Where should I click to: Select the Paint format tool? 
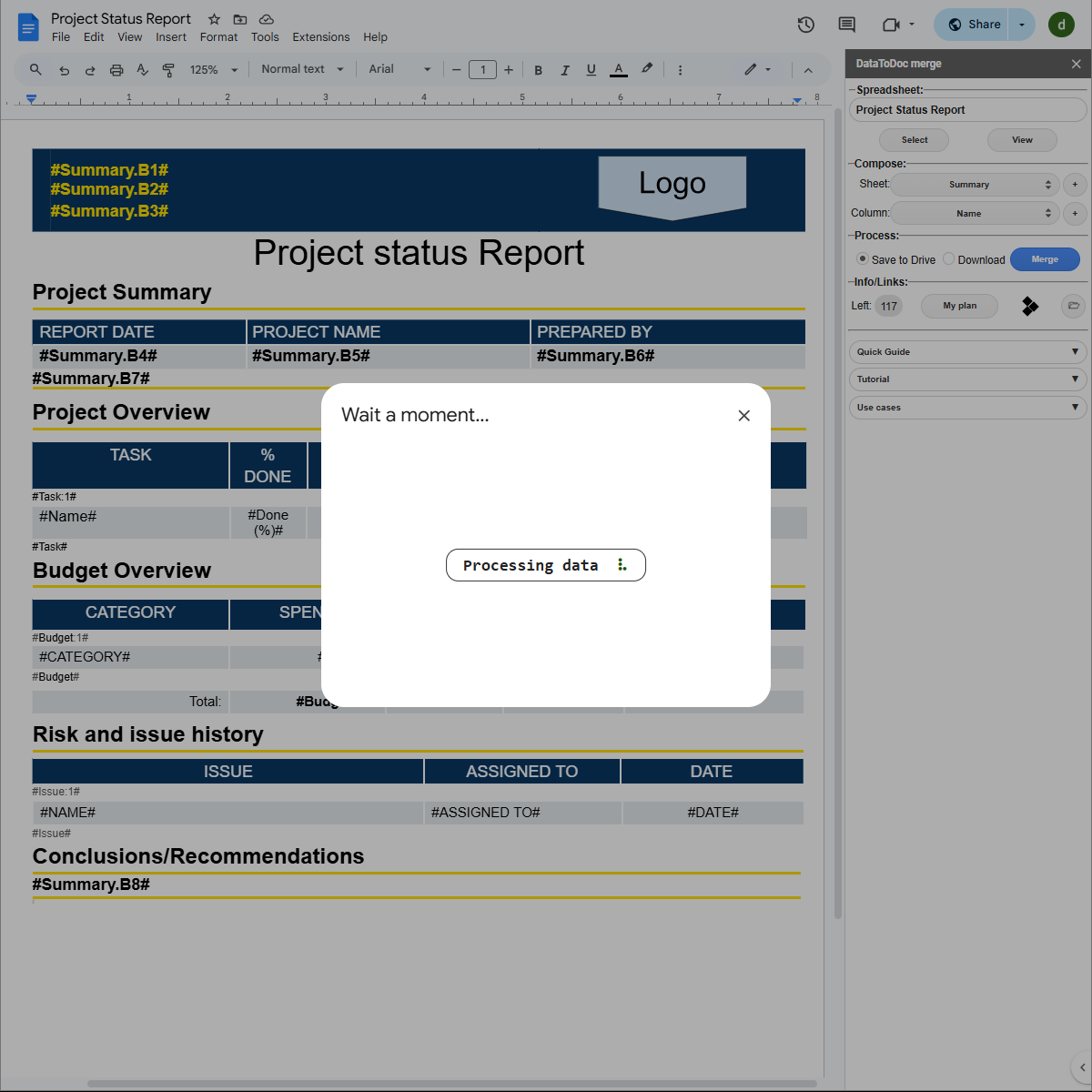168,69
